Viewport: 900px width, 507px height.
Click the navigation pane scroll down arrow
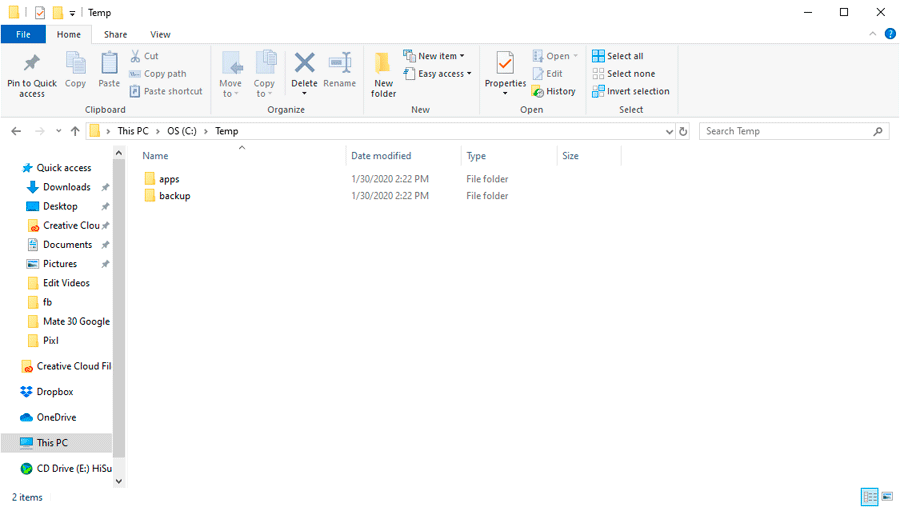pyautogui.click(x=119, y=482)
